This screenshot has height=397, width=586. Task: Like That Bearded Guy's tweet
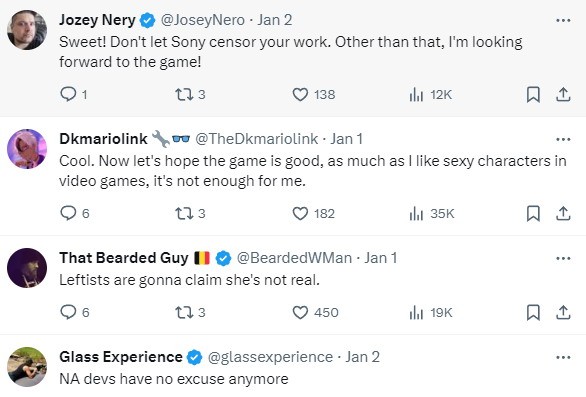click(300, 313)
